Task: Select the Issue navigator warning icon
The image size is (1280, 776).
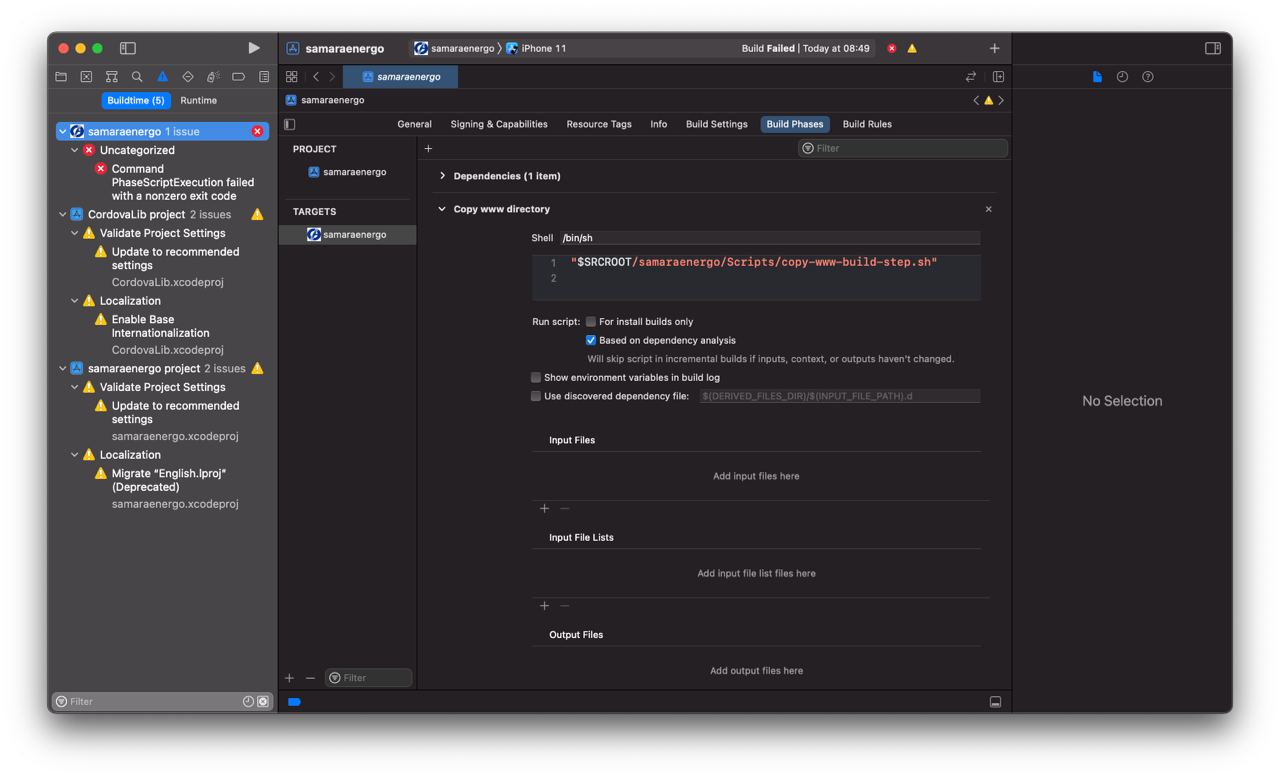Action: point(162,77)
